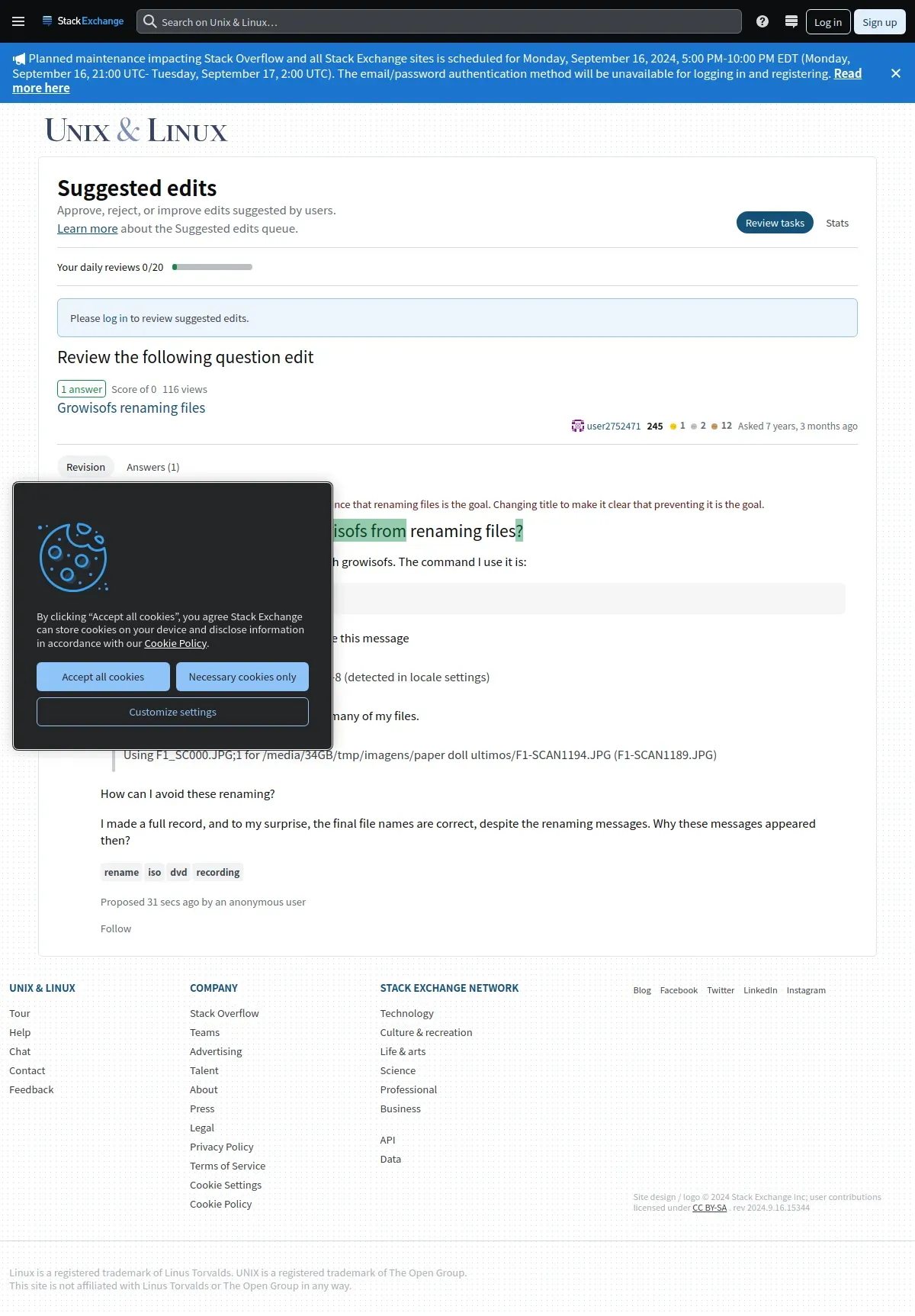Open the API footer link
Image resolution: width=915 pixels, height=1316 pixels.
[x=388, y=1140]
